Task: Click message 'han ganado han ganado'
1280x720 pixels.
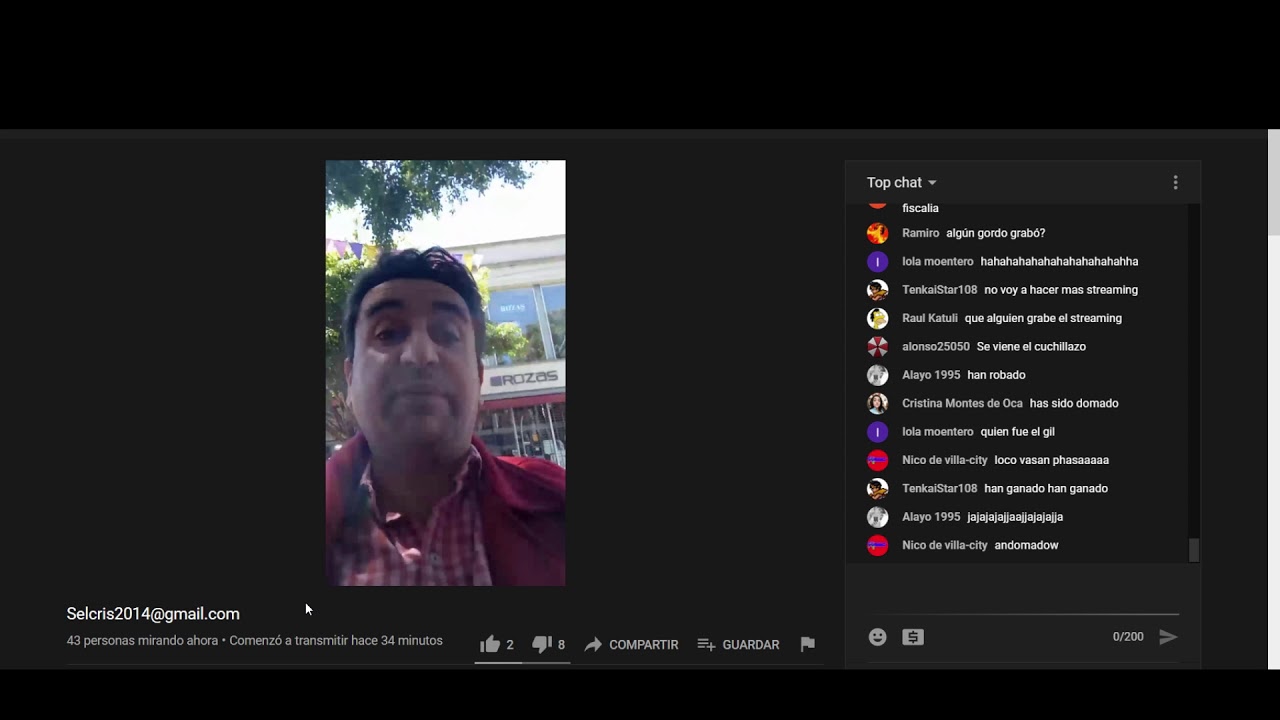Action: pos(1046,488)
